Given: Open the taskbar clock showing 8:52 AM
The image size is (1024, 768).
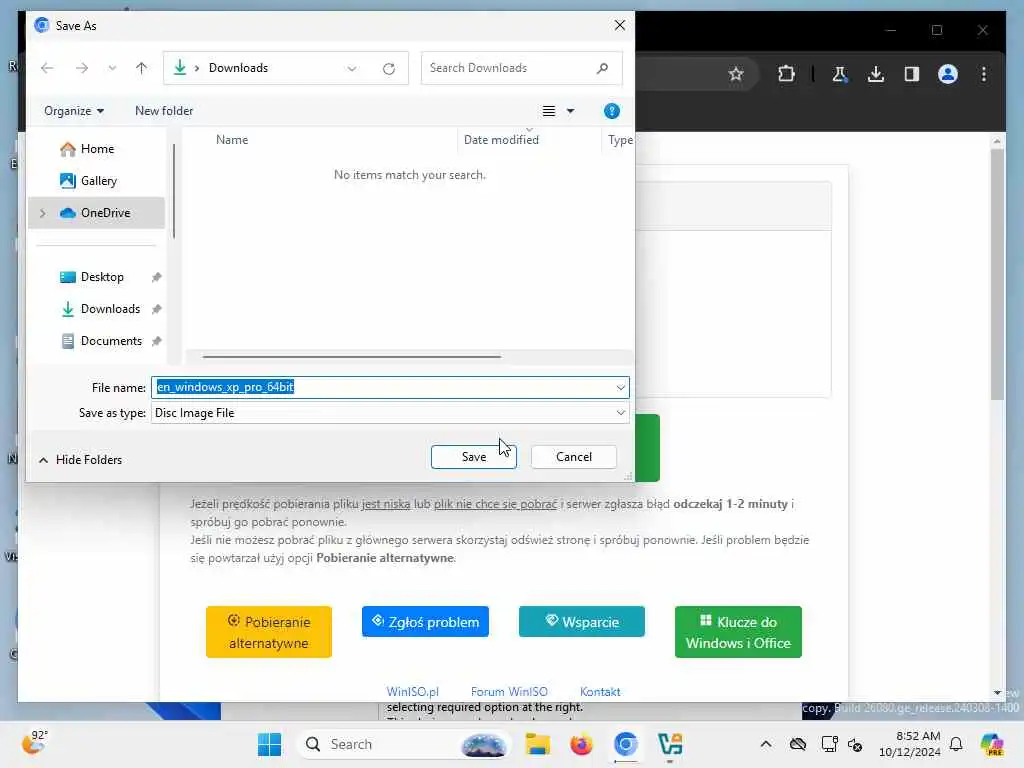Looking at the screenshot, I should point(910,744).
